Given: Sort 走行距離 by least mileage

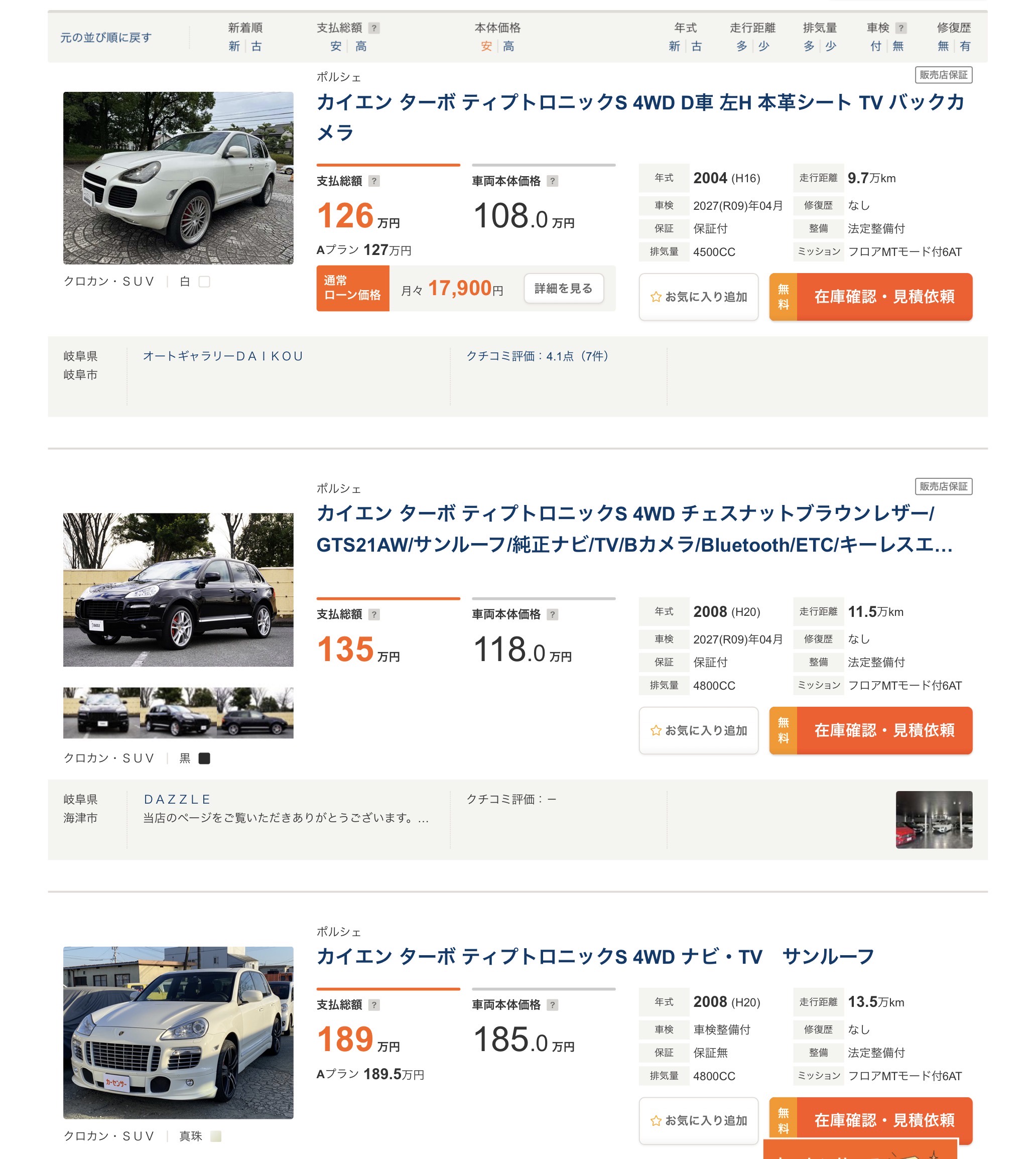Looking at the screenshot, I should (764, 46).
